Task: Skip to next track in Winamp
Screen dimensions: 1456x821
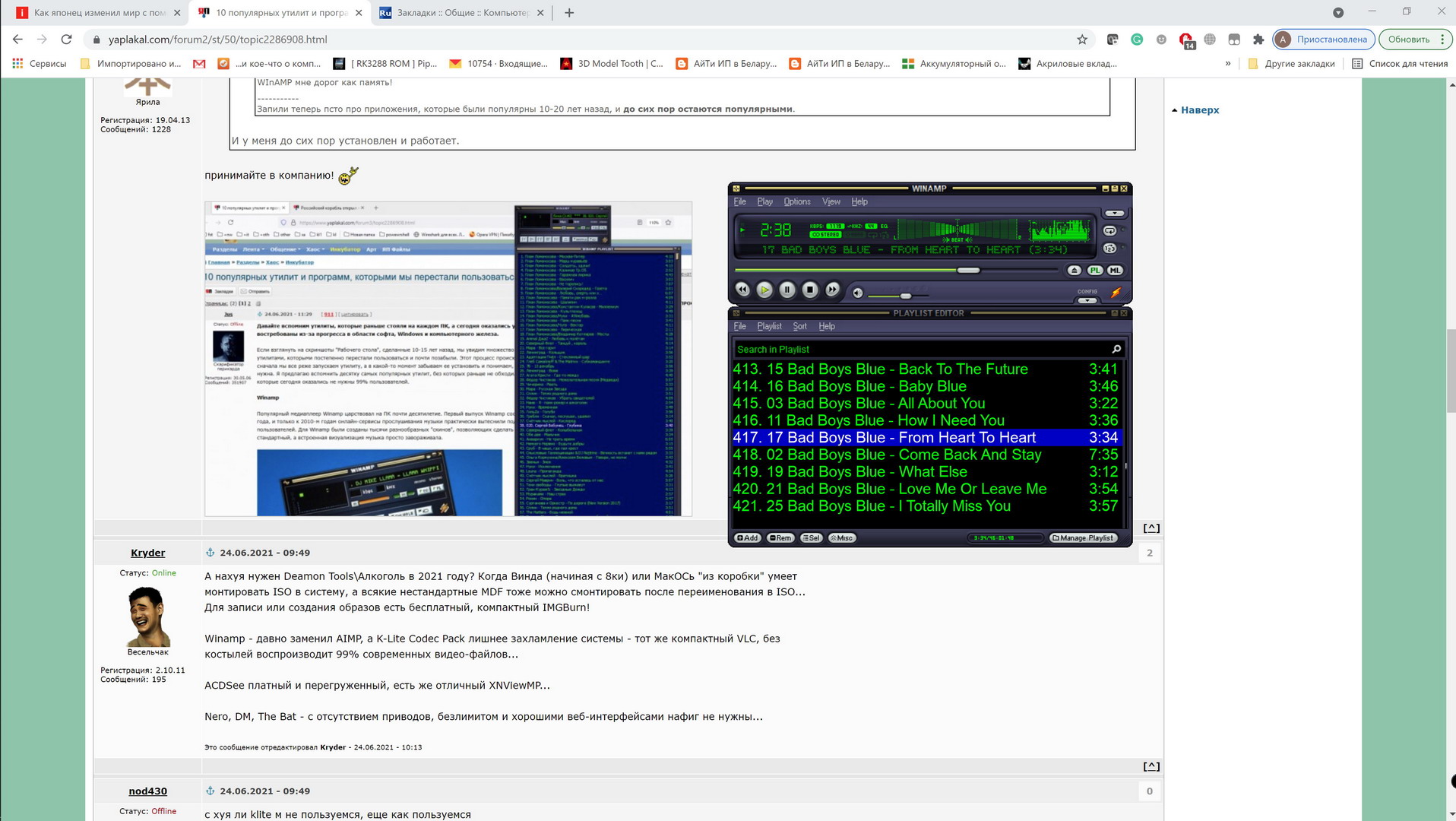Action: pyautogui.click(x=833, y=290)
